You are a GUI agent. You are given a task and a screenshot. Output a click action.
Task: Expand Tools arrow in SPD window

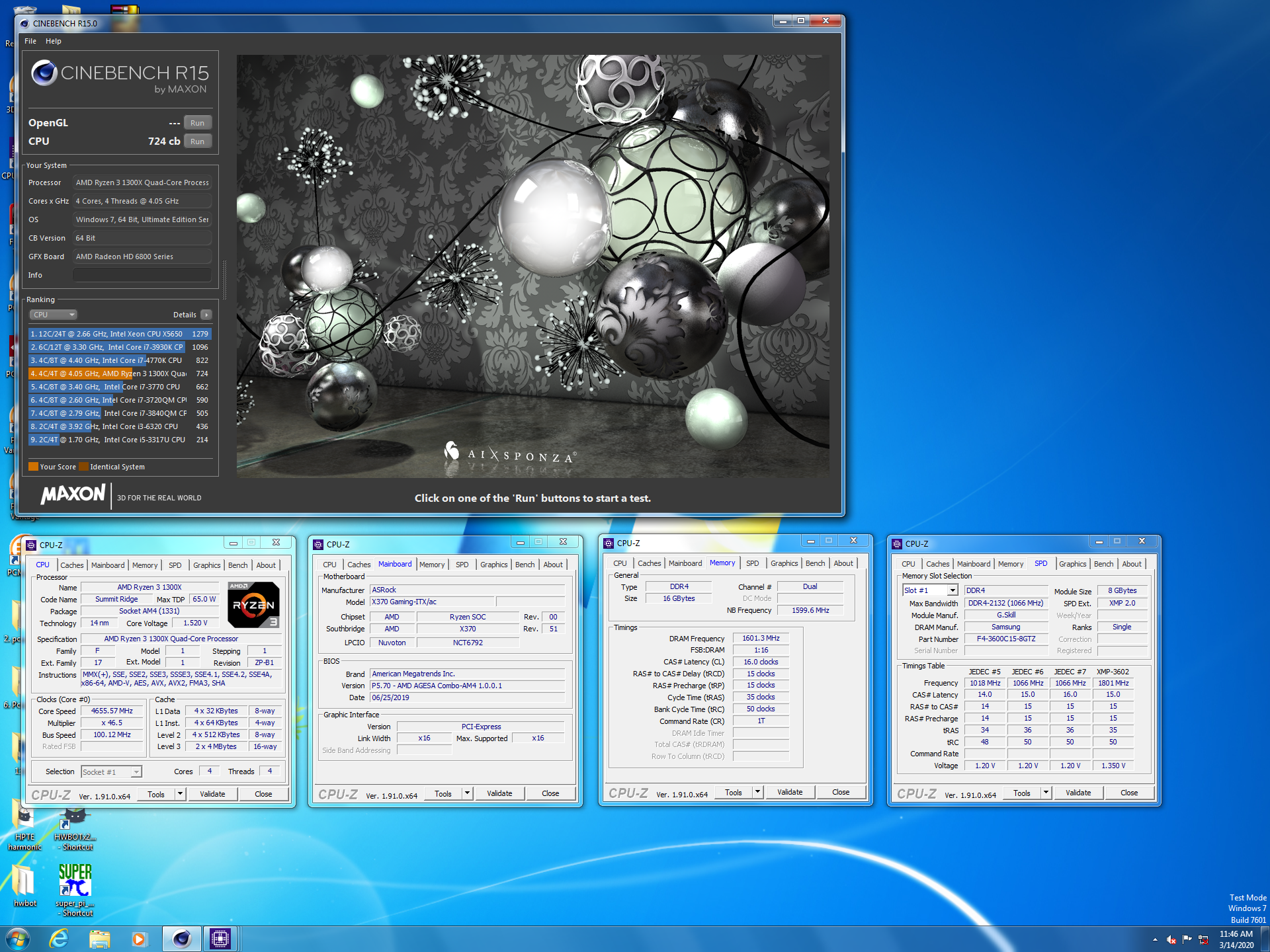tap(1046, 793)
